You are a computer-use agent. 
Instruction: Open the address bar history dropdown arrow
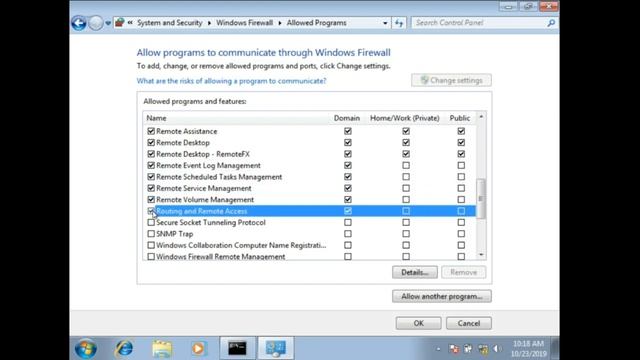point(385,23)
